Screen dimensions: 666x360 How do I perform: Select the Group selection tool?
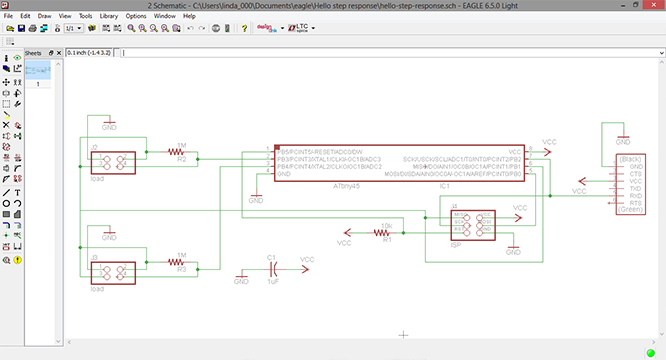pos(6,104)
